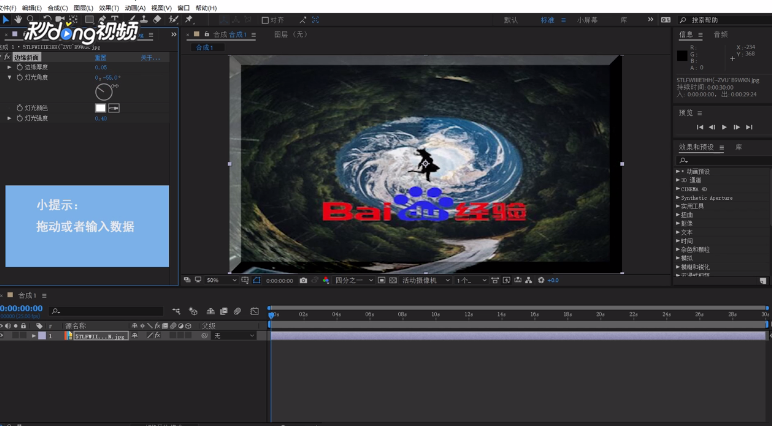
Task: Click the timeline motion blur enable icon
Action: point(237,311)
